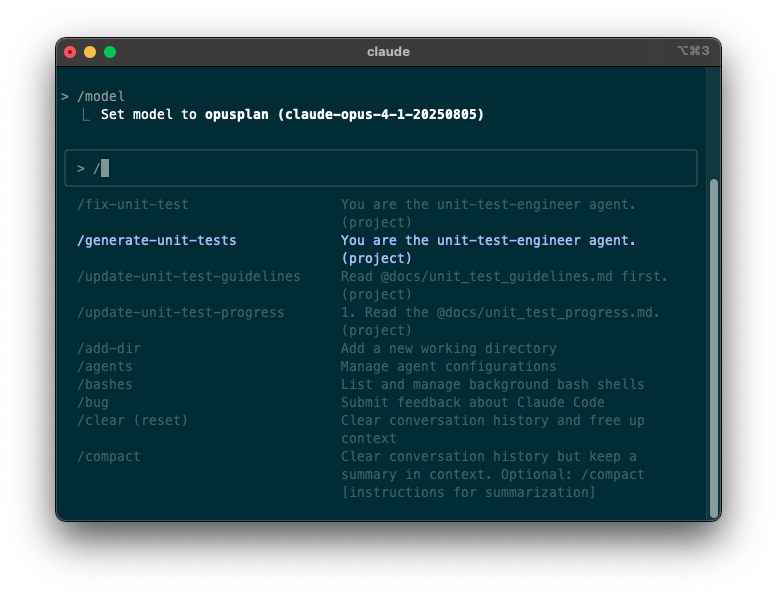Image resolution: width=777 pixels, height=595 pixels.
Task: Click '1. Read the @docs/unit_test_progress.md.' description
Action: click(500, 313)
